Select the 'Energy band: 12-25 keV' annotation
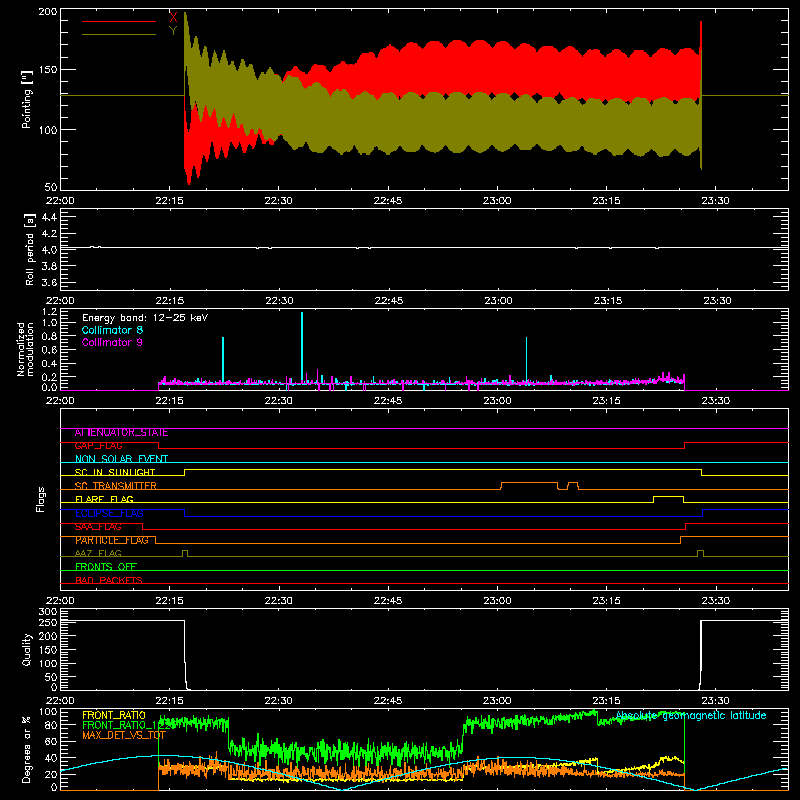This screenshot has width=800, height=800. pos(145,318)
